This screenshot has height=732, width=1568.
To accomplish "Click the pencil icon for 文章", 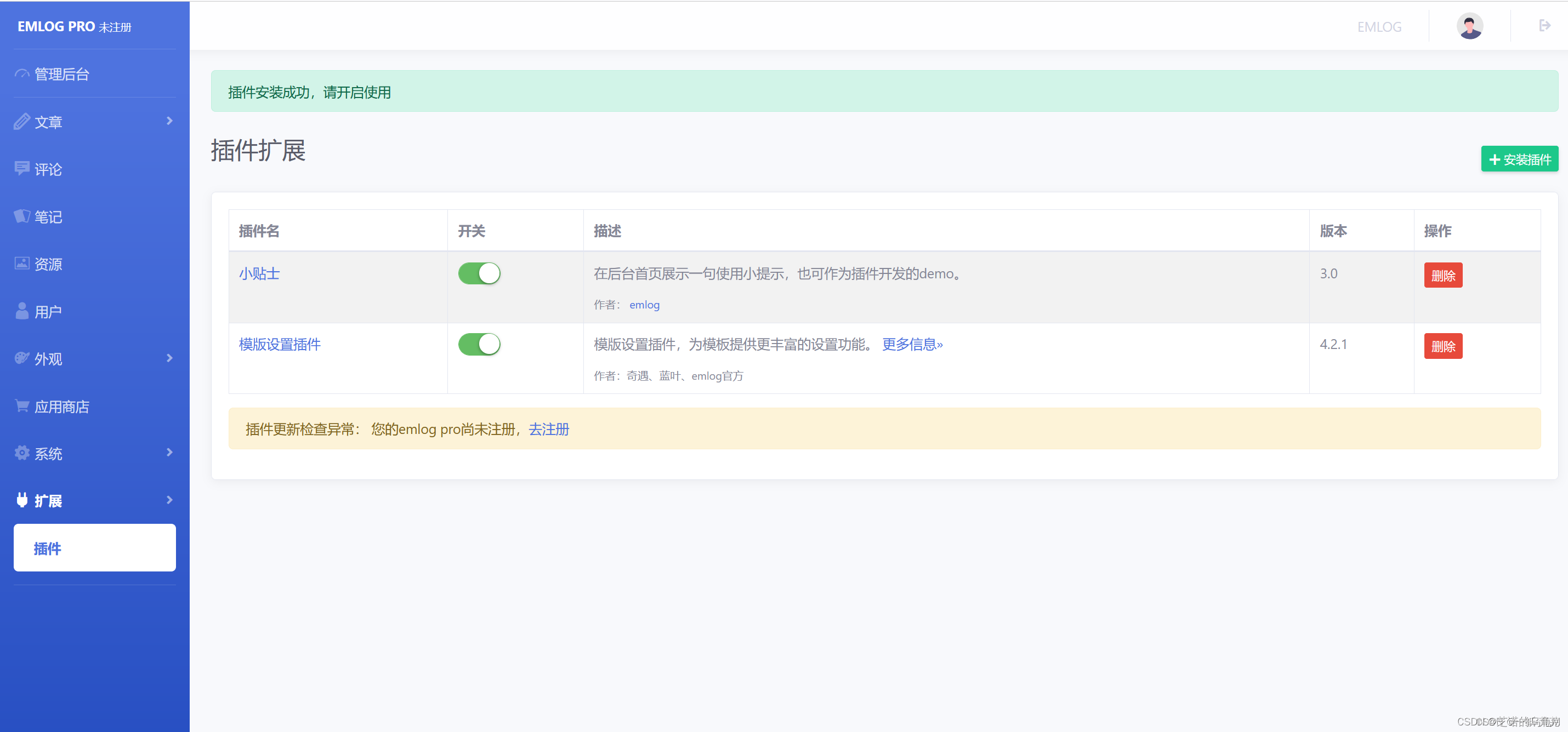I will (x=22, y=121).
